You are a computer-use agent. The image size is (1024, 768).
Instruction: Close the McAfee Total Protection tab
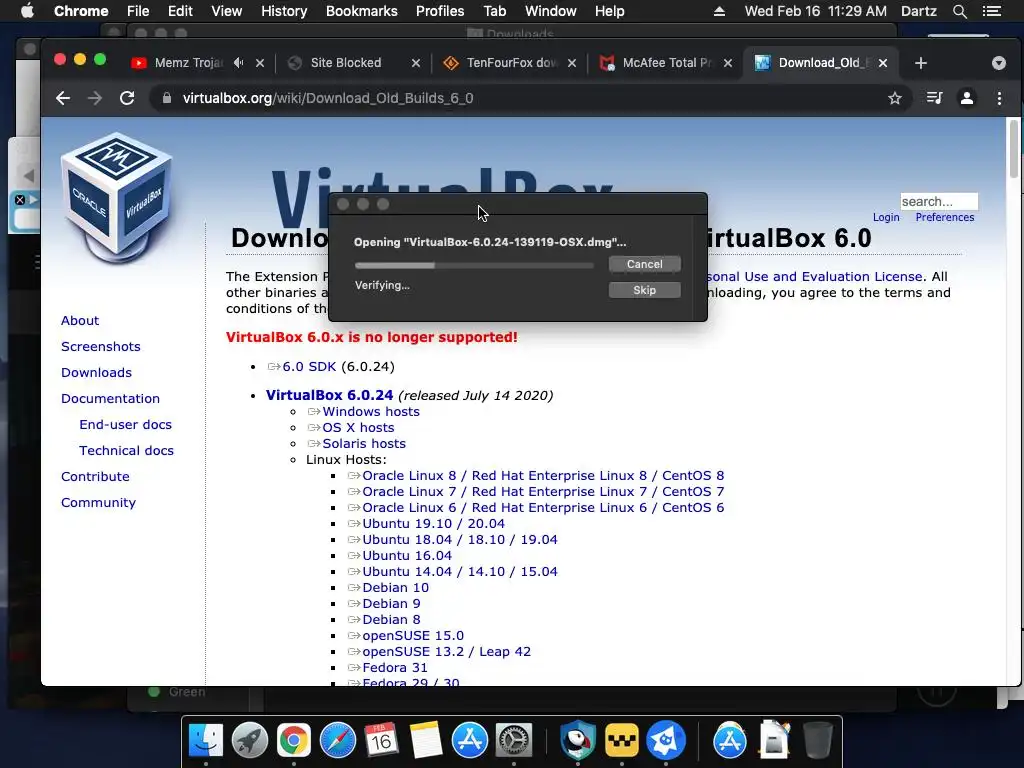(728, 63)
